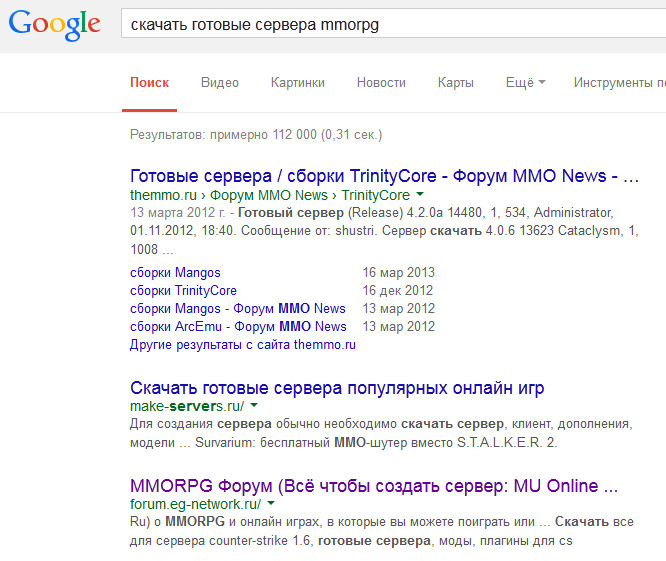Click the forum.eg-network.ru/ URL text
Screen dimensions: 666x561
(x=195, y=504)
